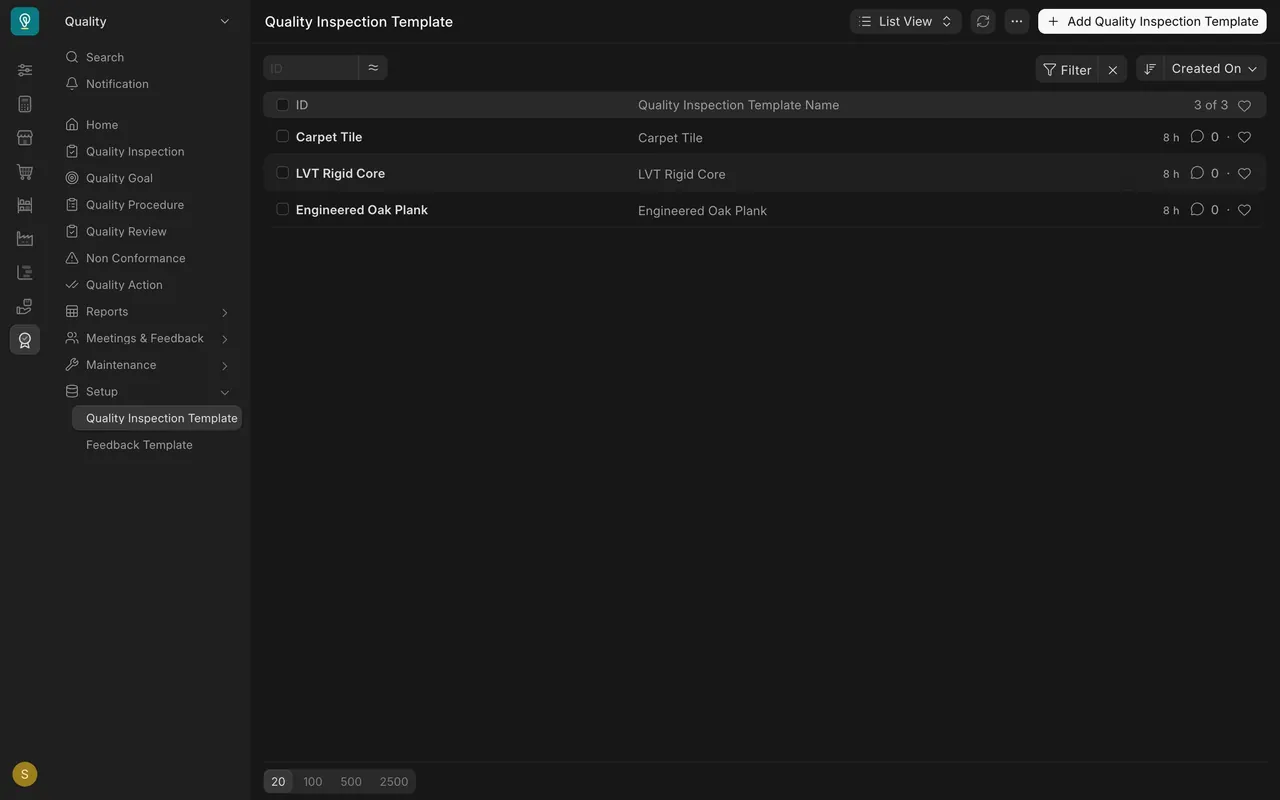Viewport: 1280px width, 800px height.
Task: Open the Filter button
Action: pyautogui.click(x=1067, y=69)
